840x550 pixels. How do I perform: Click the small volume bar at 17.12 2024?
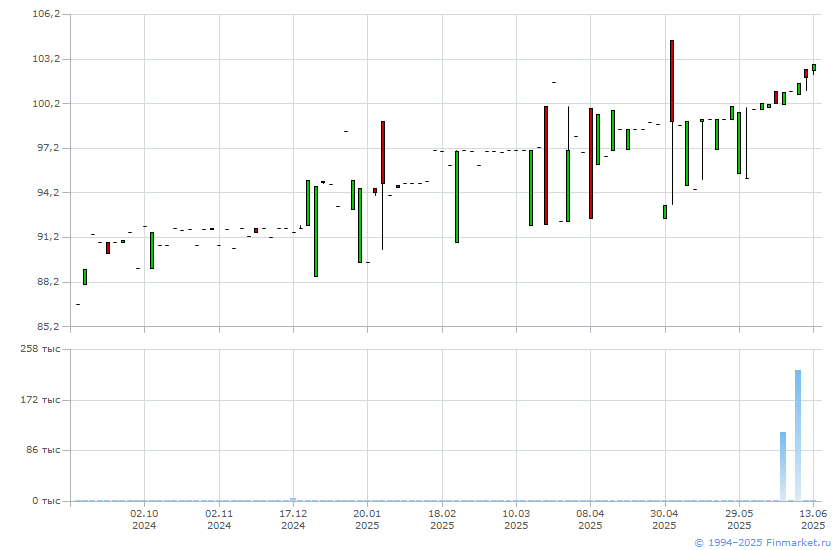pos(293,500)
